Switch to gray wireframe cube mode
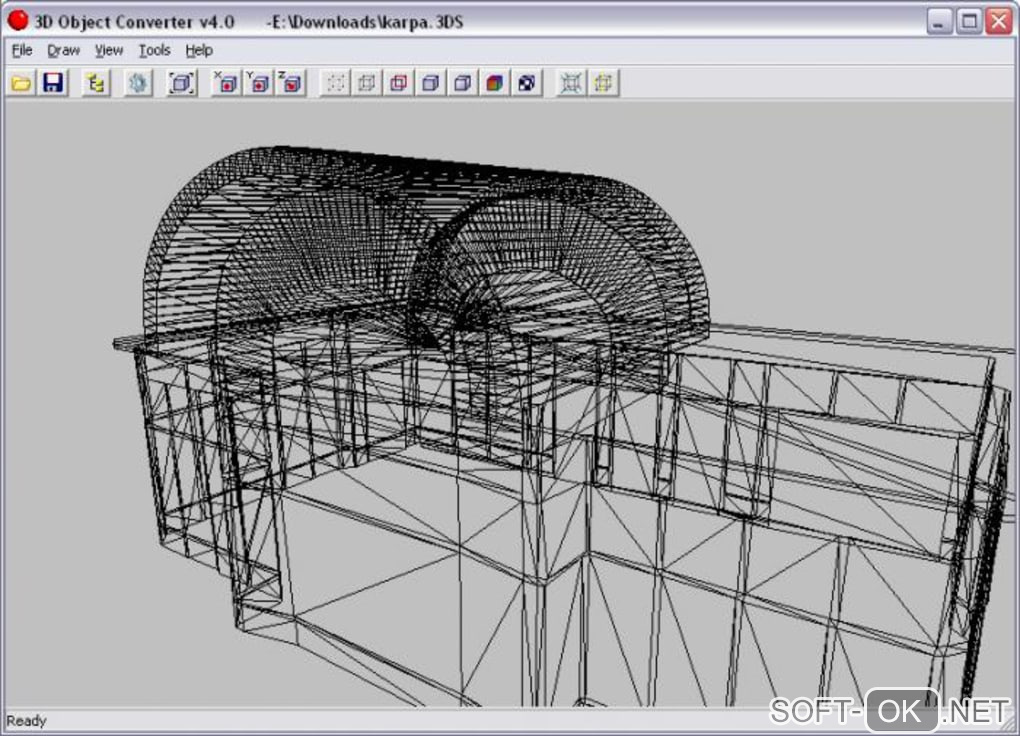This screenshot has width=1020, height=736. click(367, 83)
